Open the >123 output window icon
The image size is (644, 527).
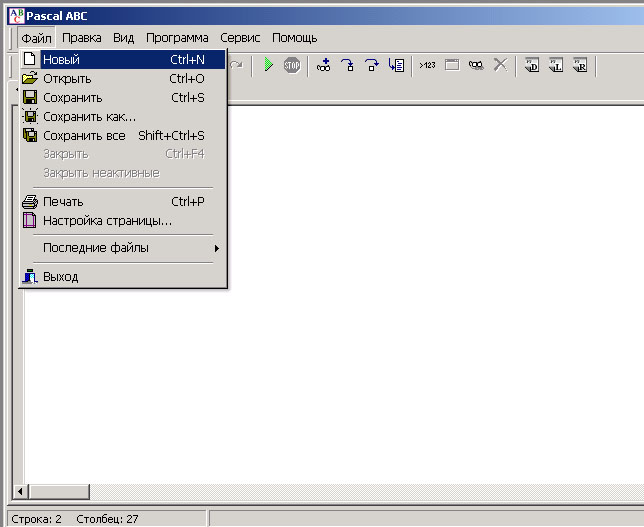427,65
